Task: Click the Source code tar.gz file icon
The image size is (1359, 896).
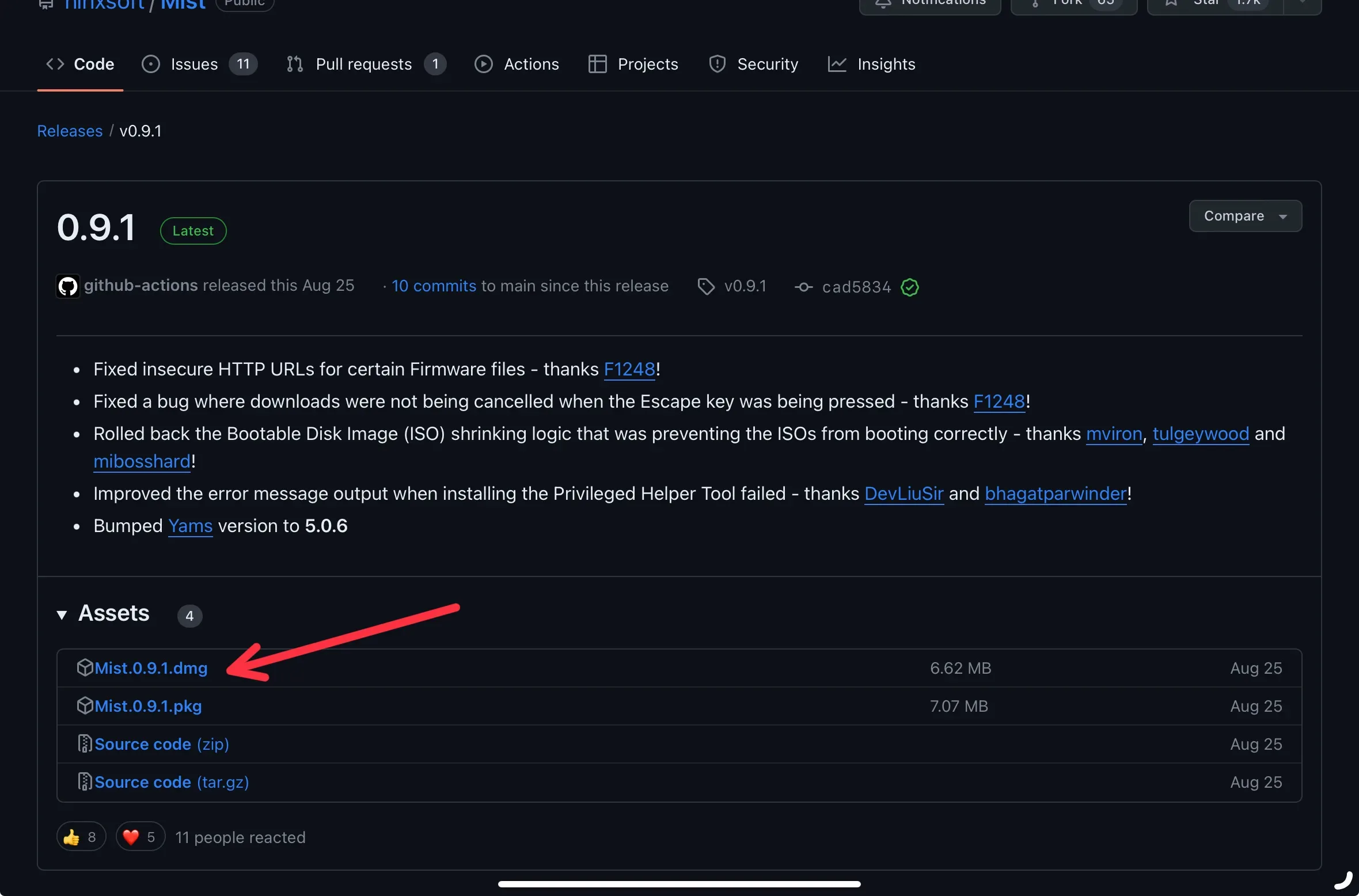Action: tap(85, 781)
